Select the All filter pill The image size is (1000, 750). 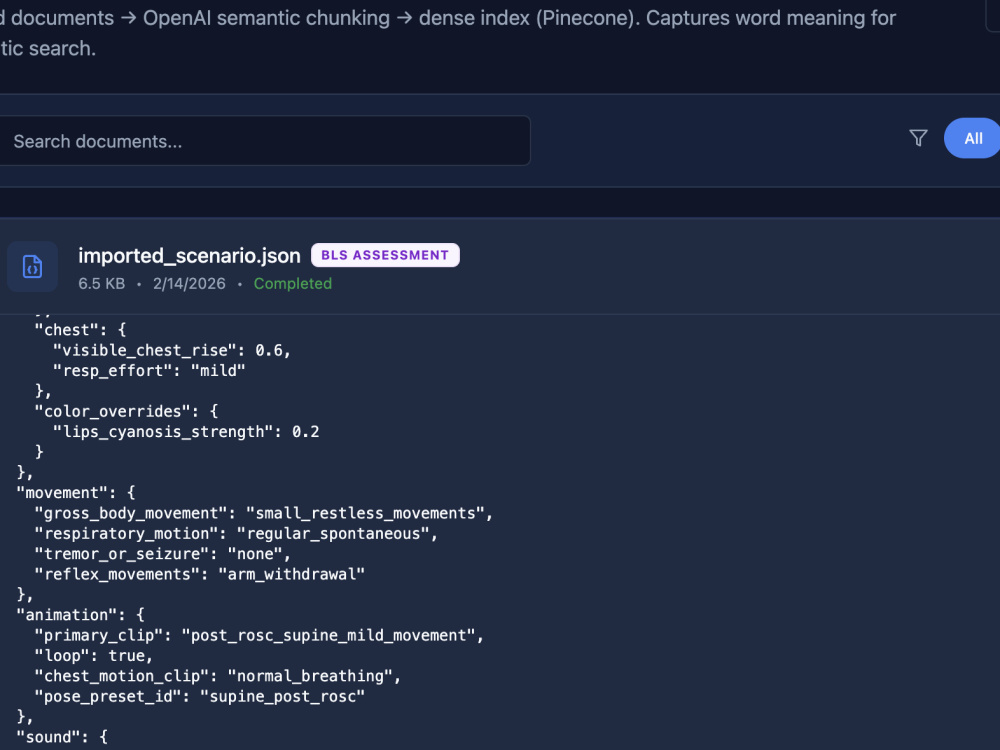972,138
